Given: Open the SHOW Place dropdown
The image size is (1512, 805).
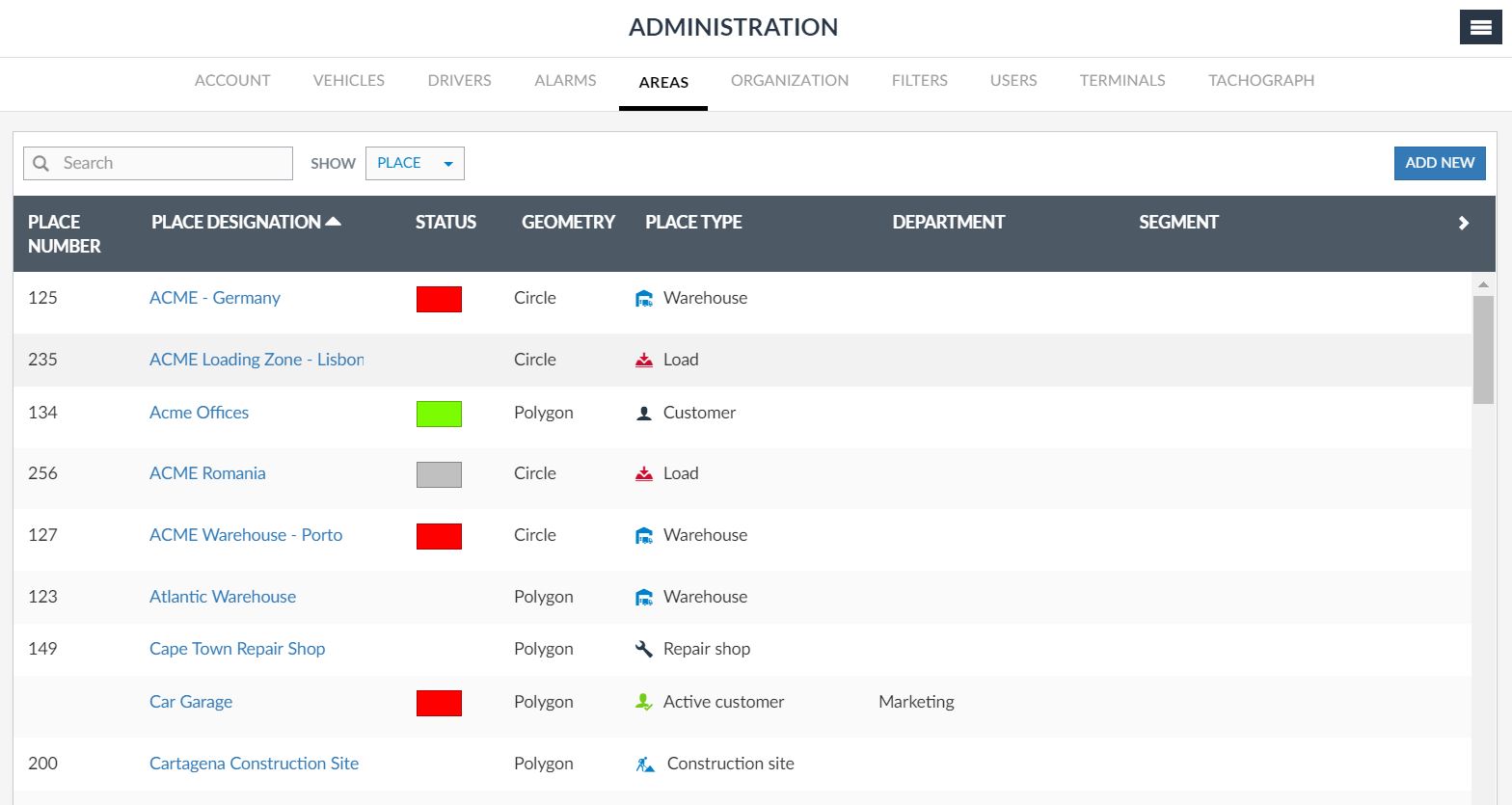Looking at the screenshot, I should pyautogui.click(x=415, y=164).
